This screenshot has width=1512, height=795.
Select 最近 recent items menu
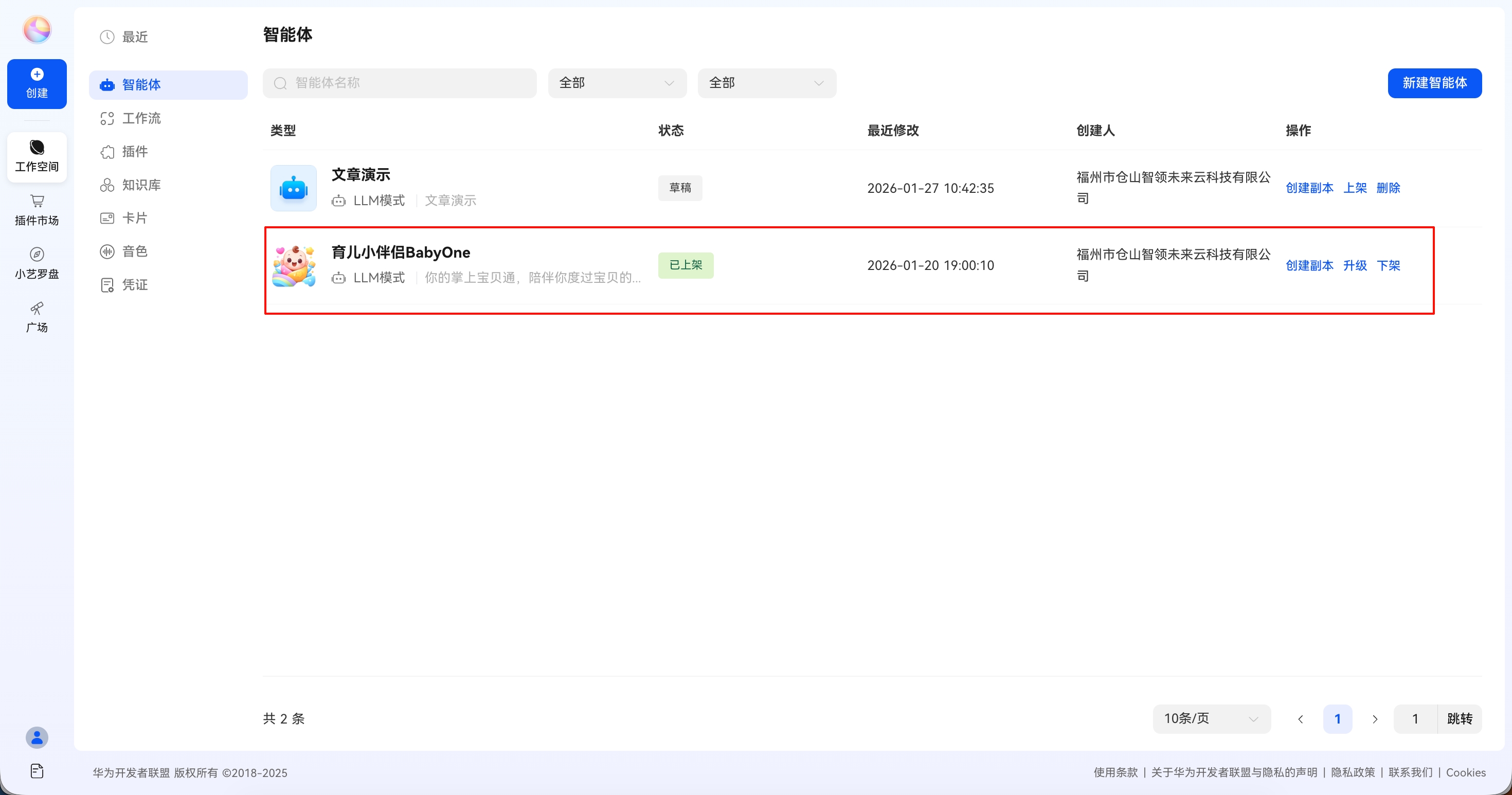[x=134, y=36]
